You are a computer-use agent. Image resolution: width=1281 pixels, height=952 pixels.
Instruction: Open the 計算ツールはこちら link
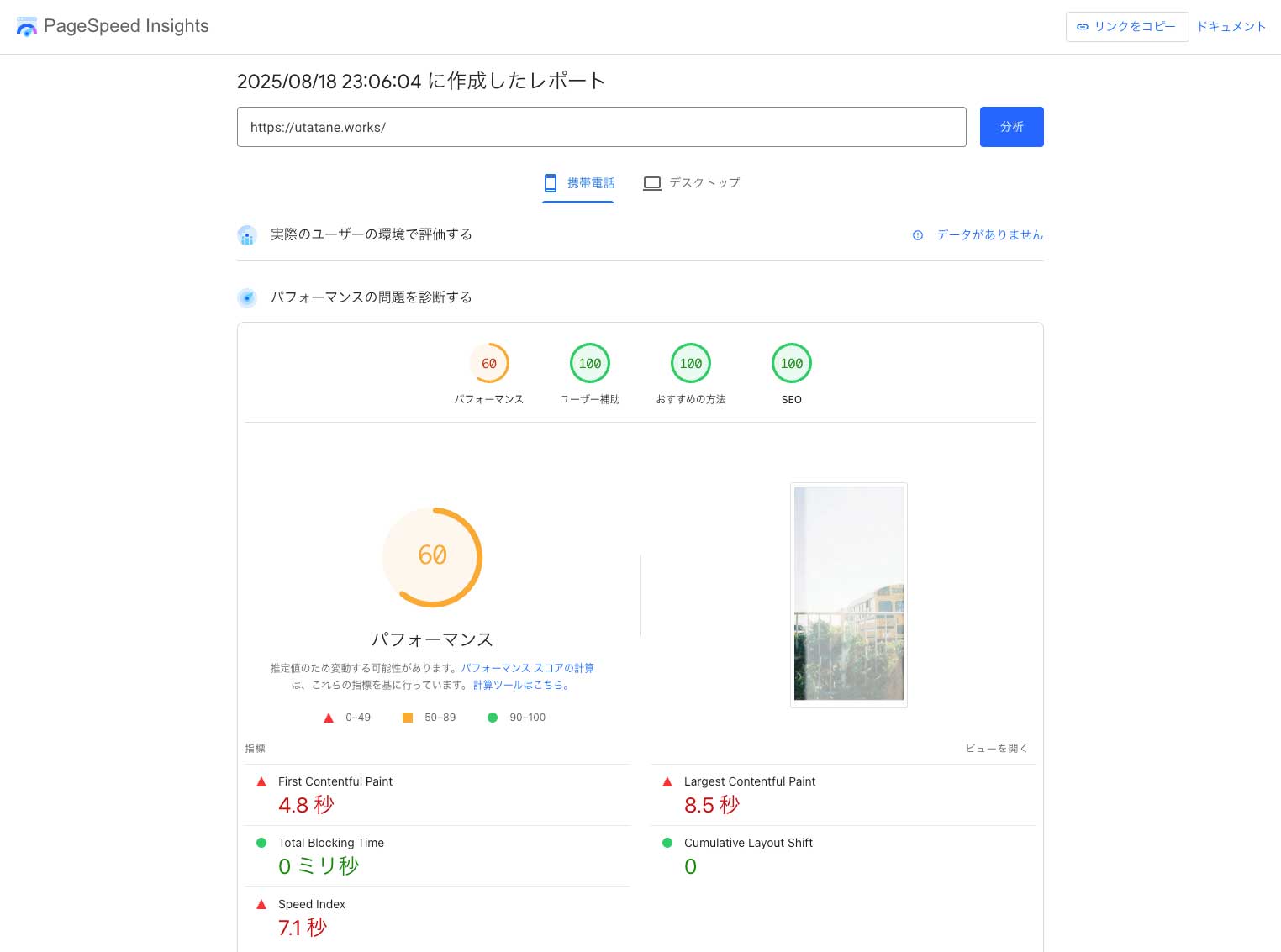521,685
